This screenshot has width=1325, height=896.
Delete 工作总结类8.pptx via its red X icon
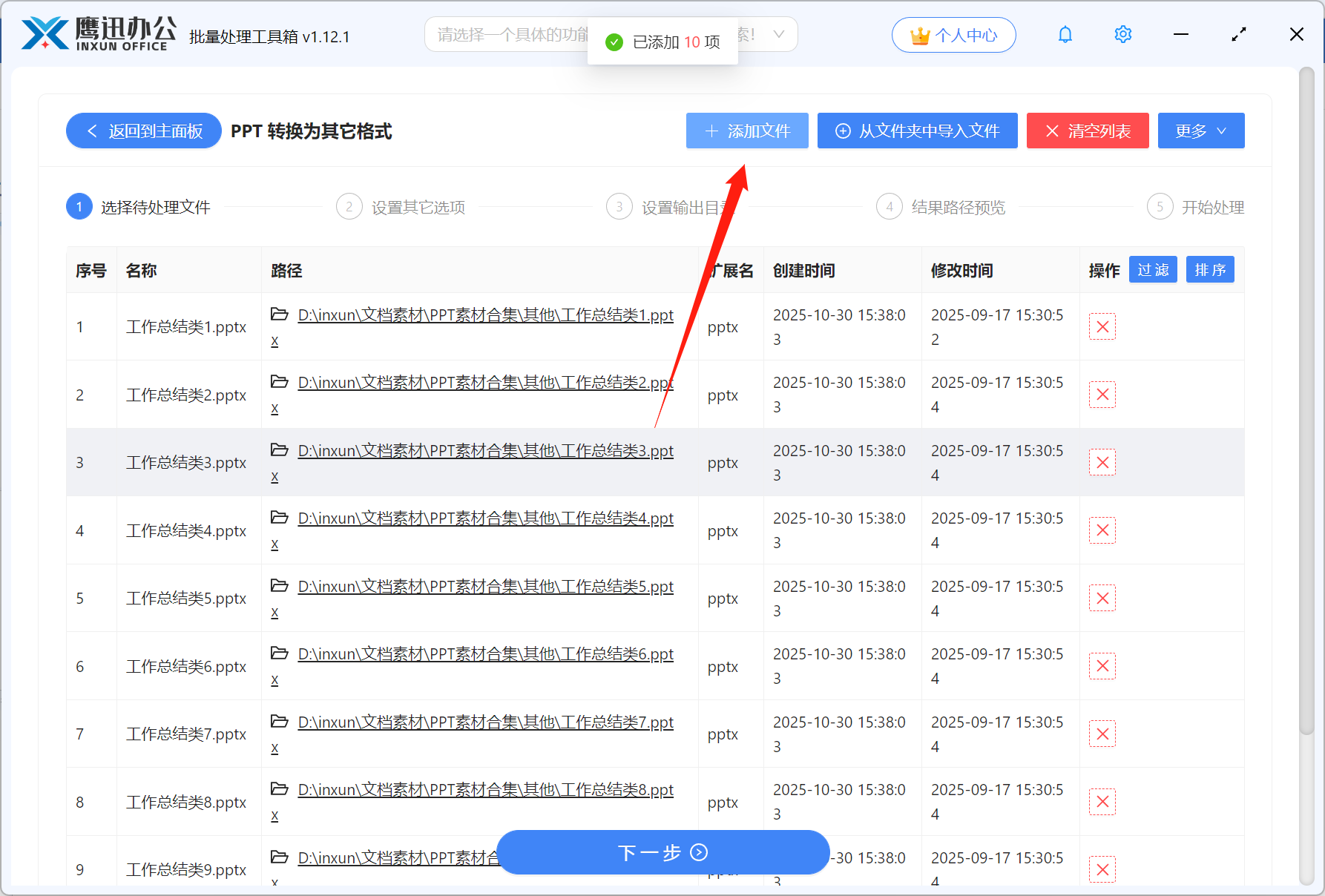click(1102, 802)
